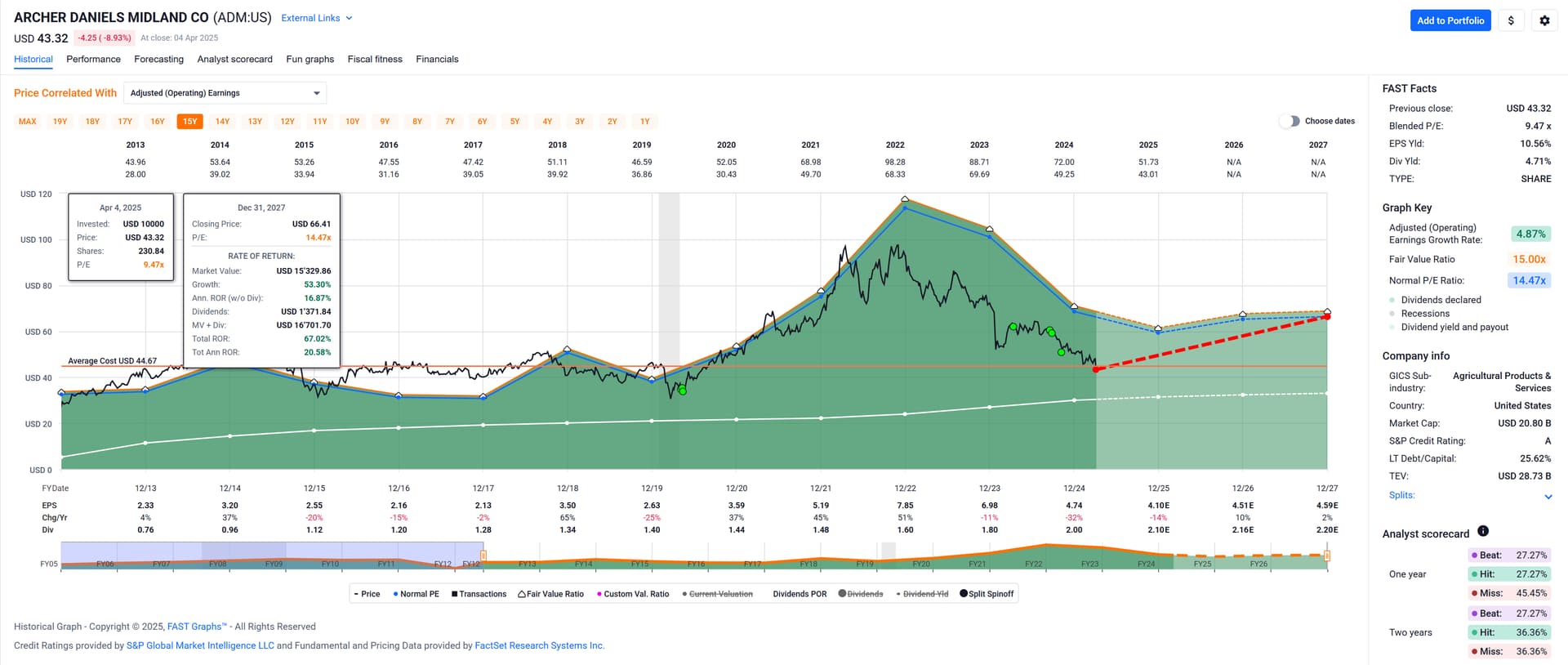
Task: Open the Financials tab
Action: (437, 59)
